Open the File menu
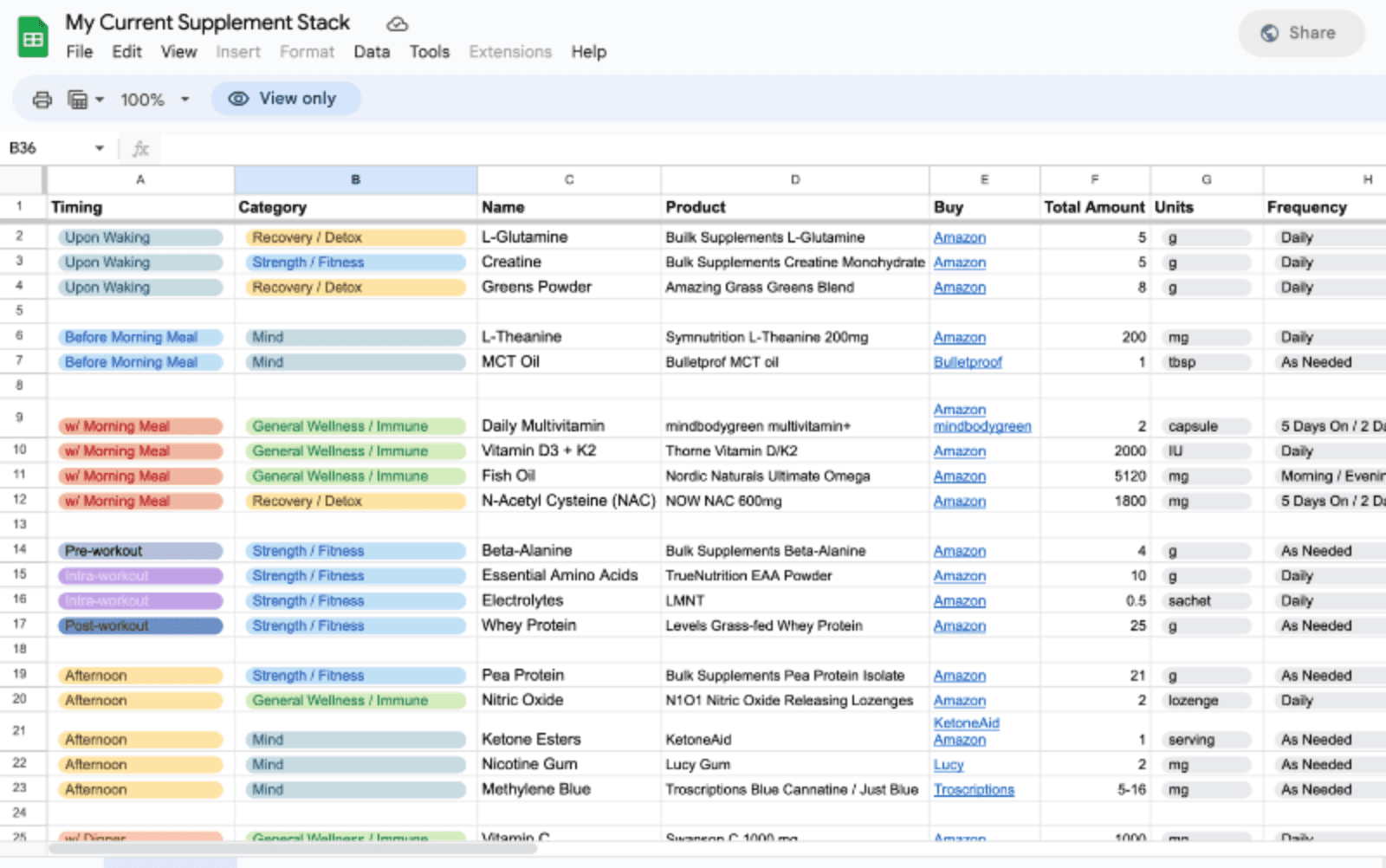 point(79,52)
